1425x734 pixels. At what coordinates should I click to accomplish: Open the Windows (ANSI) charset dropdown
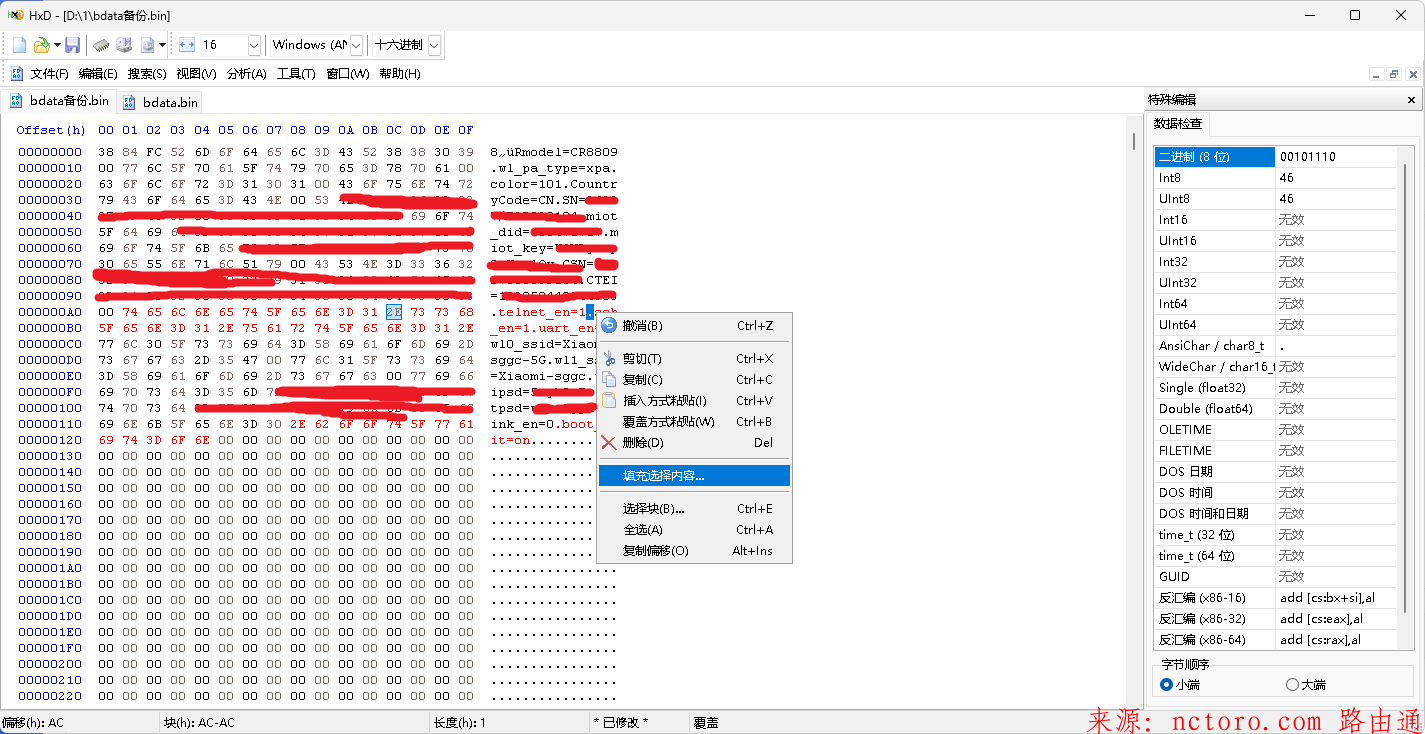356,45
